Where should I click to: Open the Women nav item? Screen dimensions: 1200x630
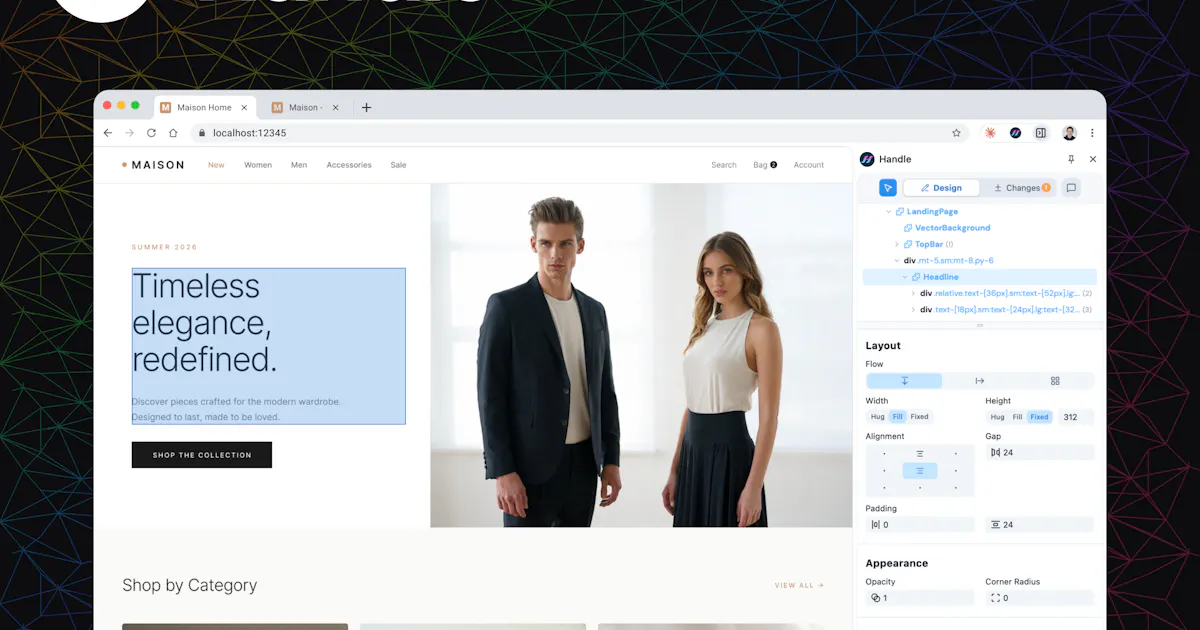point(258,165)
